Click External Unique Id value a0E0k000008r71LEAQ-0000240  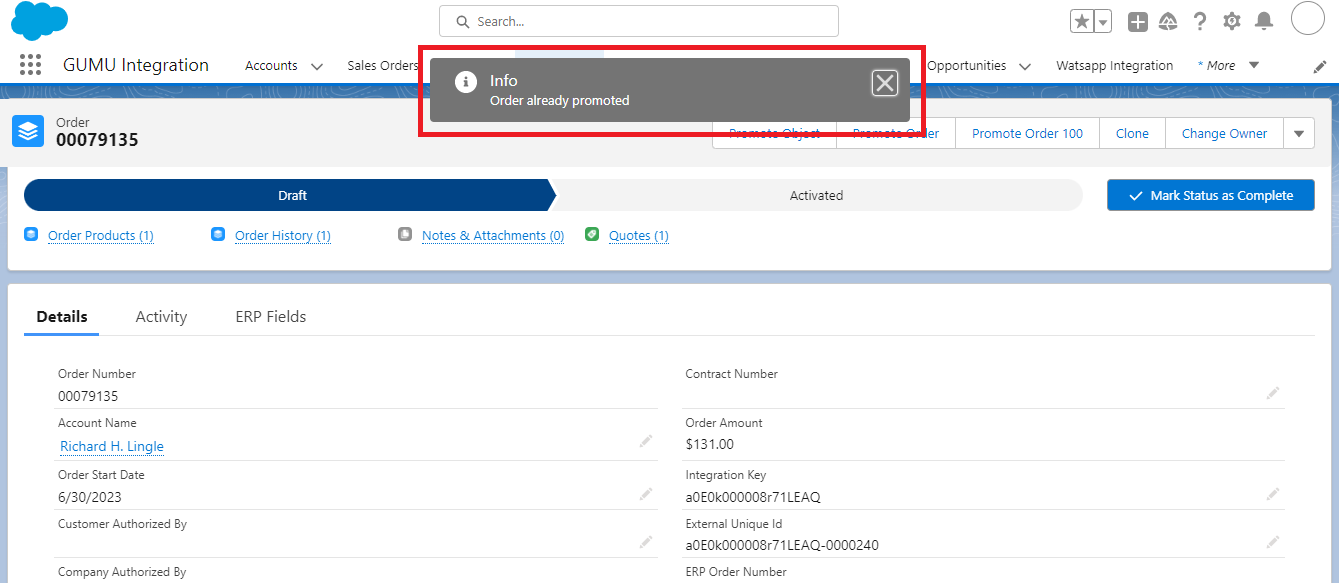tap(783, 545)
